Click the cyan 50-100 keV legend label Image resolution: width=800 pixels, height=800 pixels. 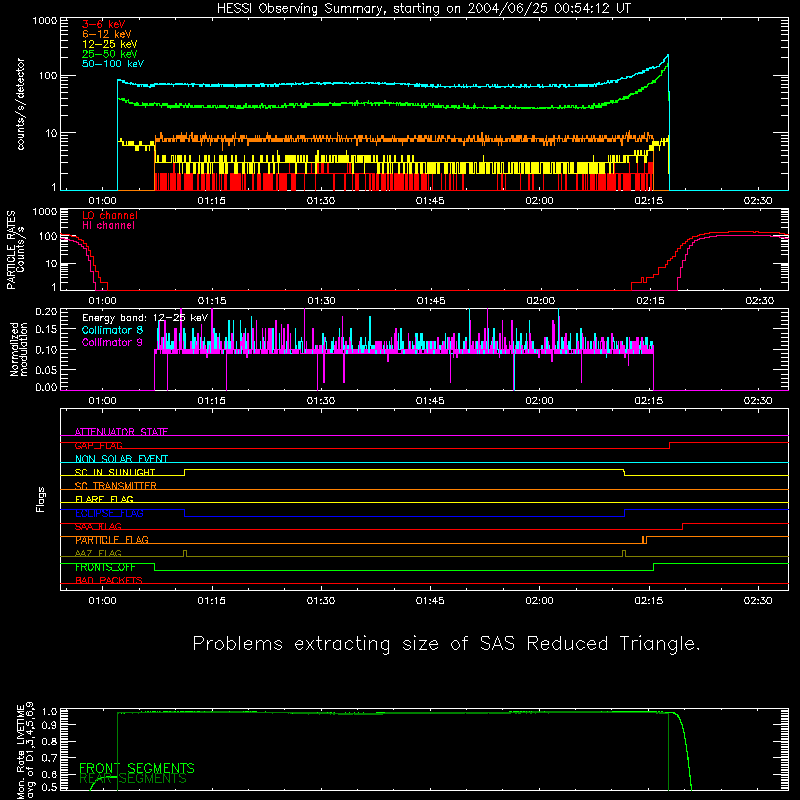[x=113, y=64]
